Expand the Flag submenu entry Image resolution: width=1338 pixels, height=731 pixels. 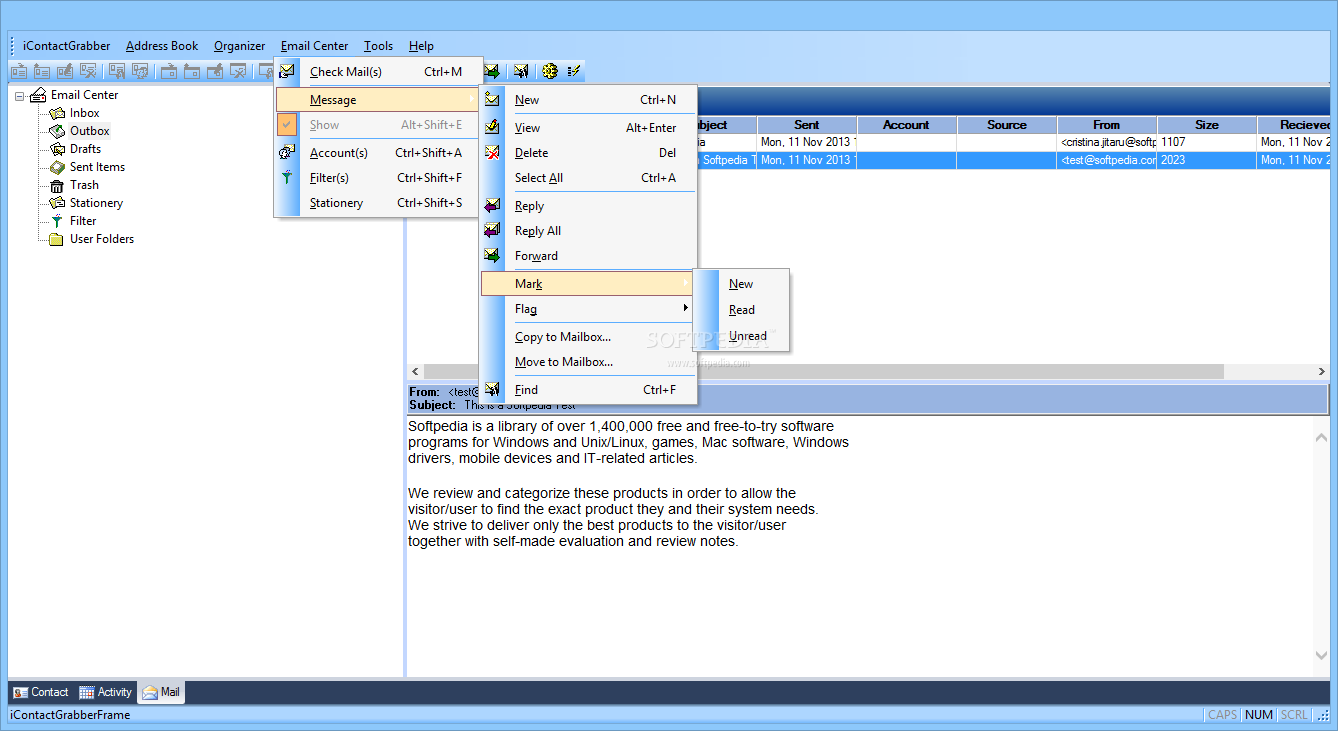click(x=588, y=309)
